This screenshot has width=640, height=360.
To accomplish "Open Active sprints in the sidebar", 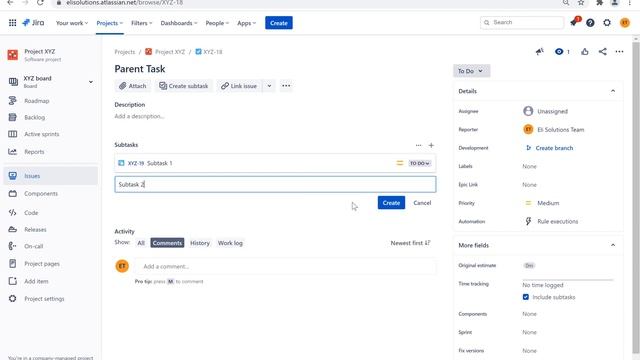I will coord(41,134).
